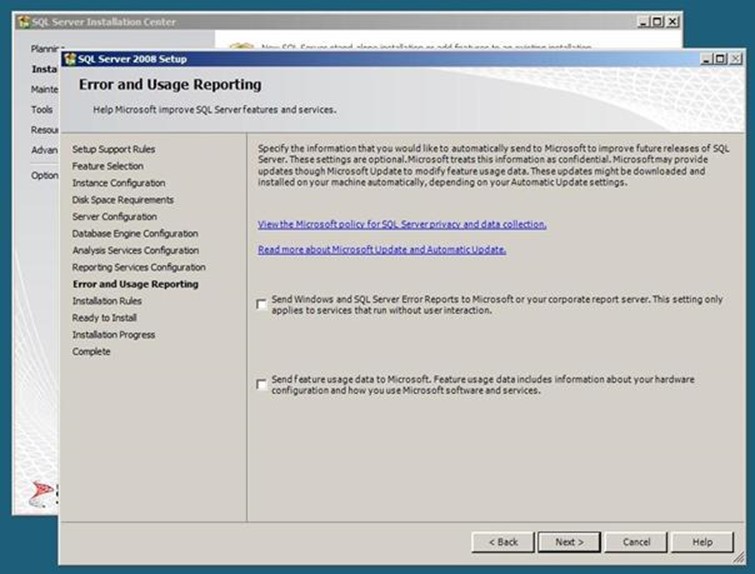Open Maintenance in the Installation Center sidebar
The width and height of the screenshot is (755, 574).
pyautogui.click(x=44, y=90)
